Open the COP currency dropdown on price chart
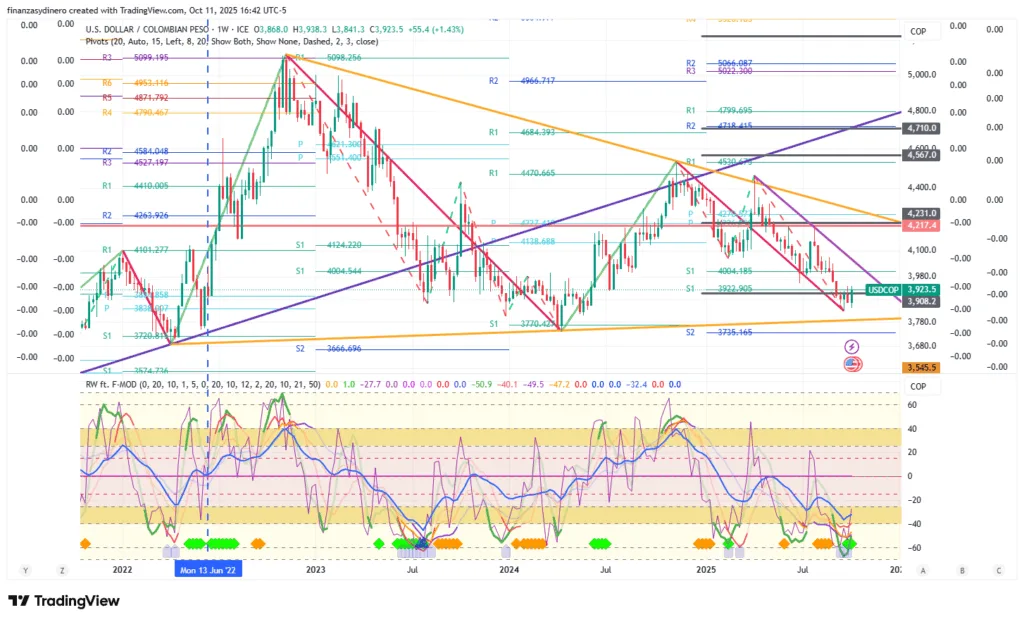The image size is (1024, 622). click(918, 32)
